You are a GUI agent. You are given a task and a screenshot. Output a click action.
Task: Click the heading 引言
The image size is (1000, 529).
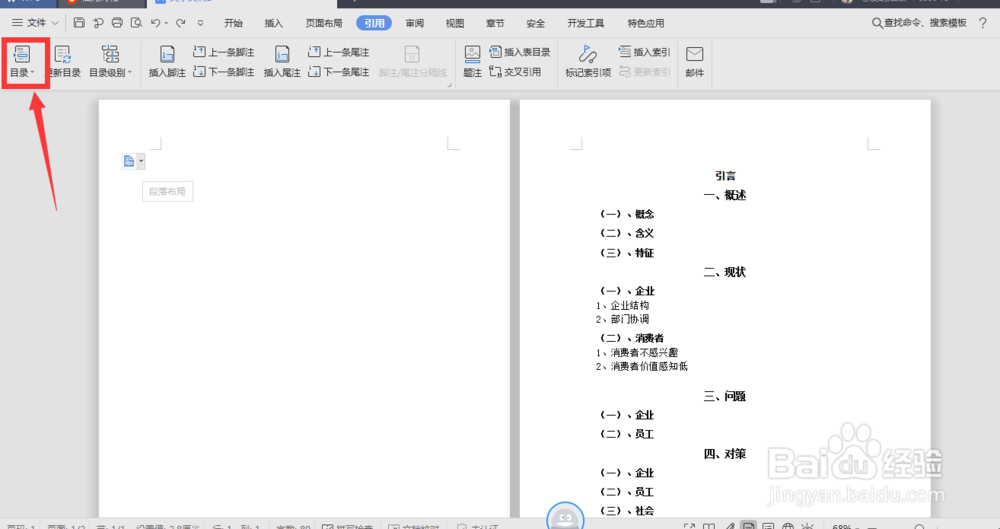point(725,175)
